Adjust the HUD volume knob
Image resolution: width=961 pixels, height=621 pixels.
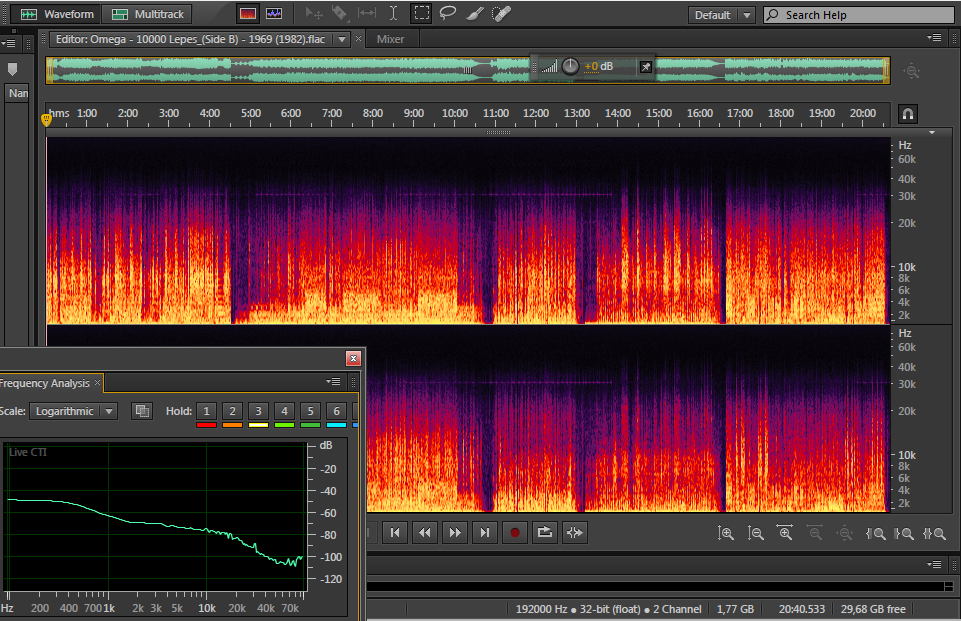click(570, 67)
